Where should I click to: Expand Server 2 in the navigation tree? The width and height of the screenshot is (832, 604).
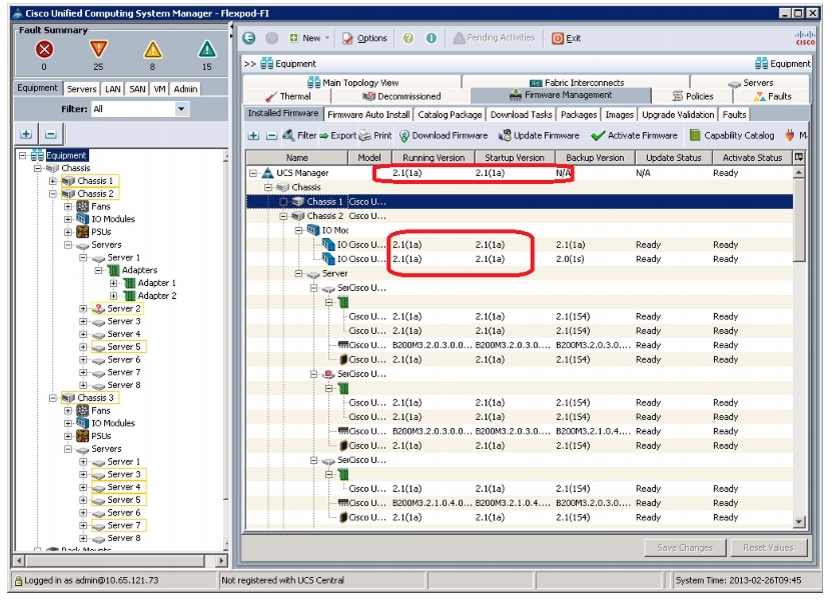click(83, 308)
